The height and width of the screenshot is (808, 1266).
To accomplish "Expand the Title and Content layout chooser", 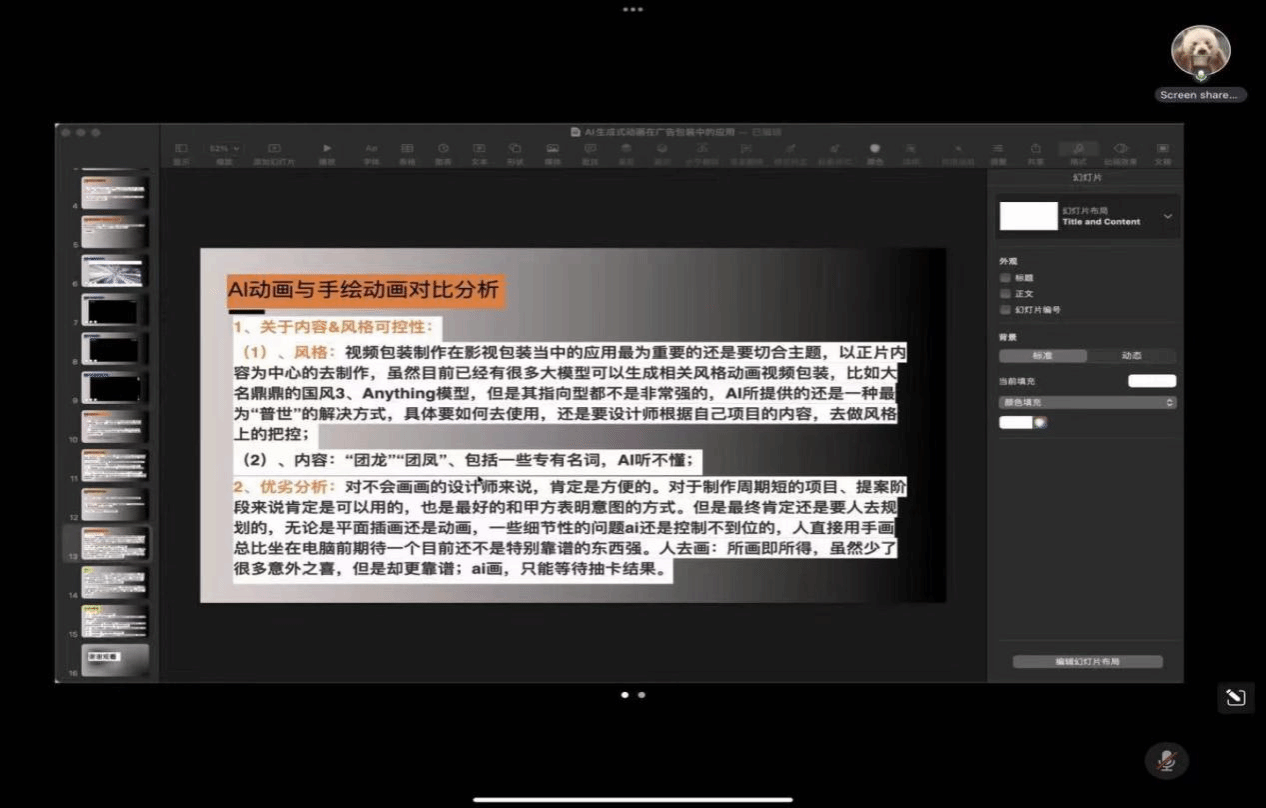I will pyautogui.click(x=1167, y=216).
